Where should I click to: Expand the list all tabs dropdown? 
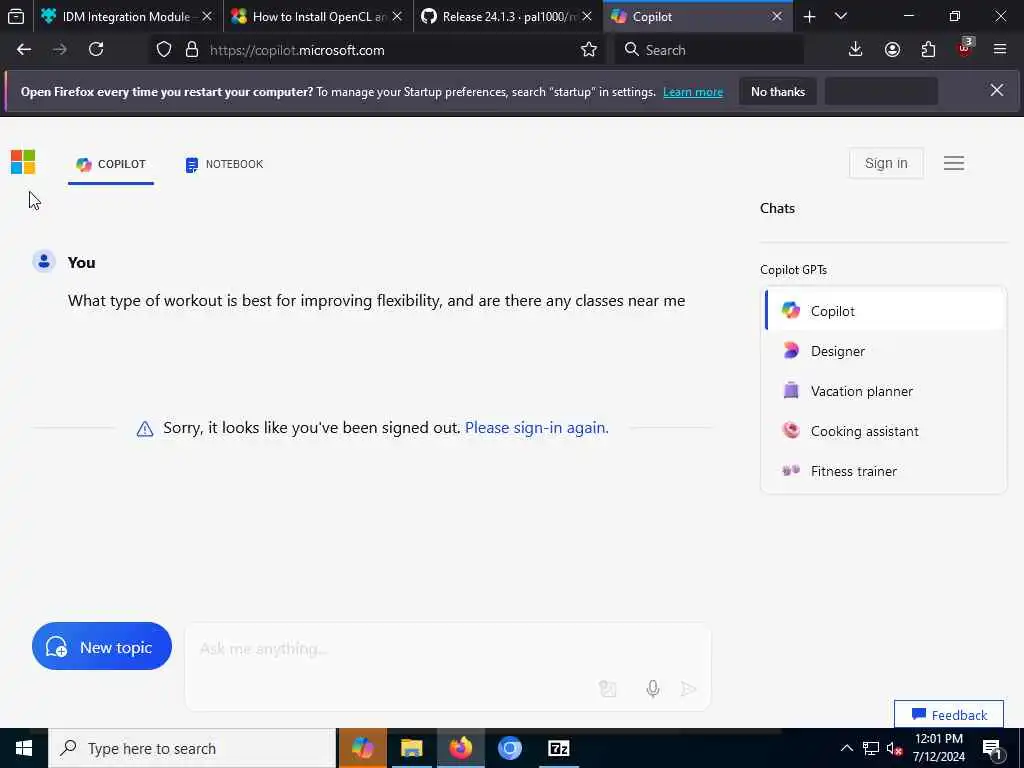(x=841, y=16)
